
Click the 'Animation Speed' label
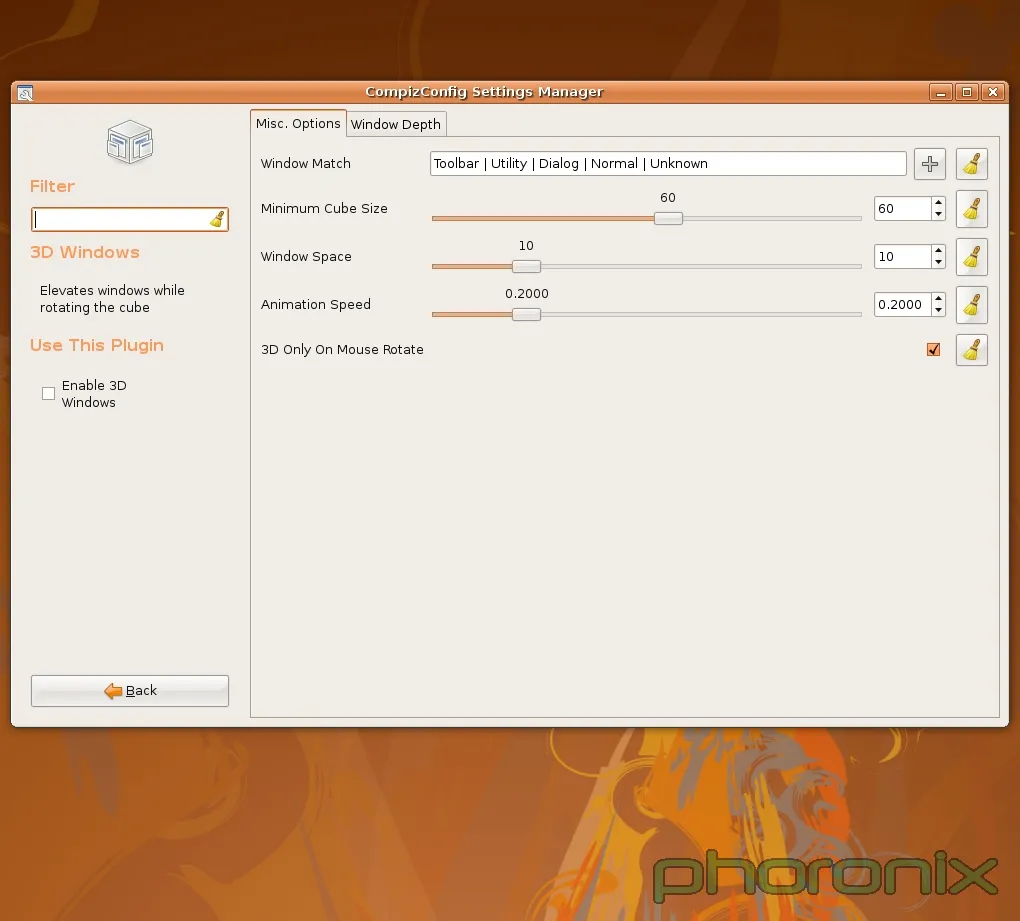pyautogui.click(x=315, y=305)
